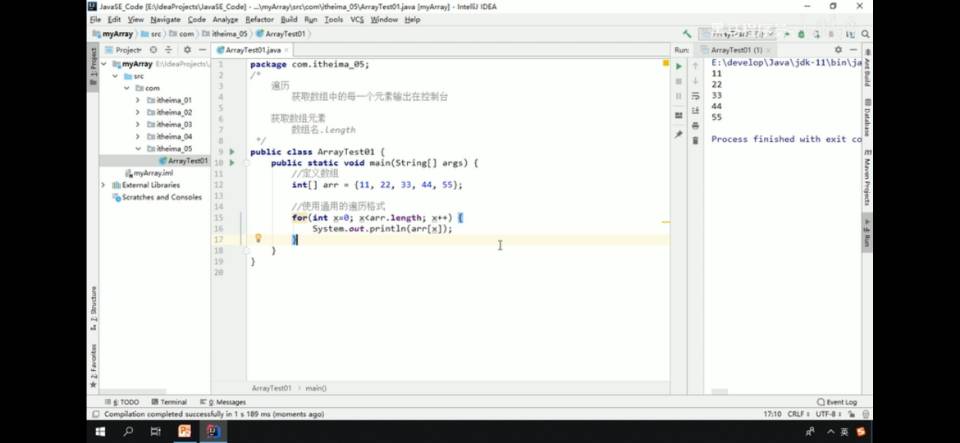Collapse the itheima_05 package
The height and width of the screenshot is (443, 960).
138,149
